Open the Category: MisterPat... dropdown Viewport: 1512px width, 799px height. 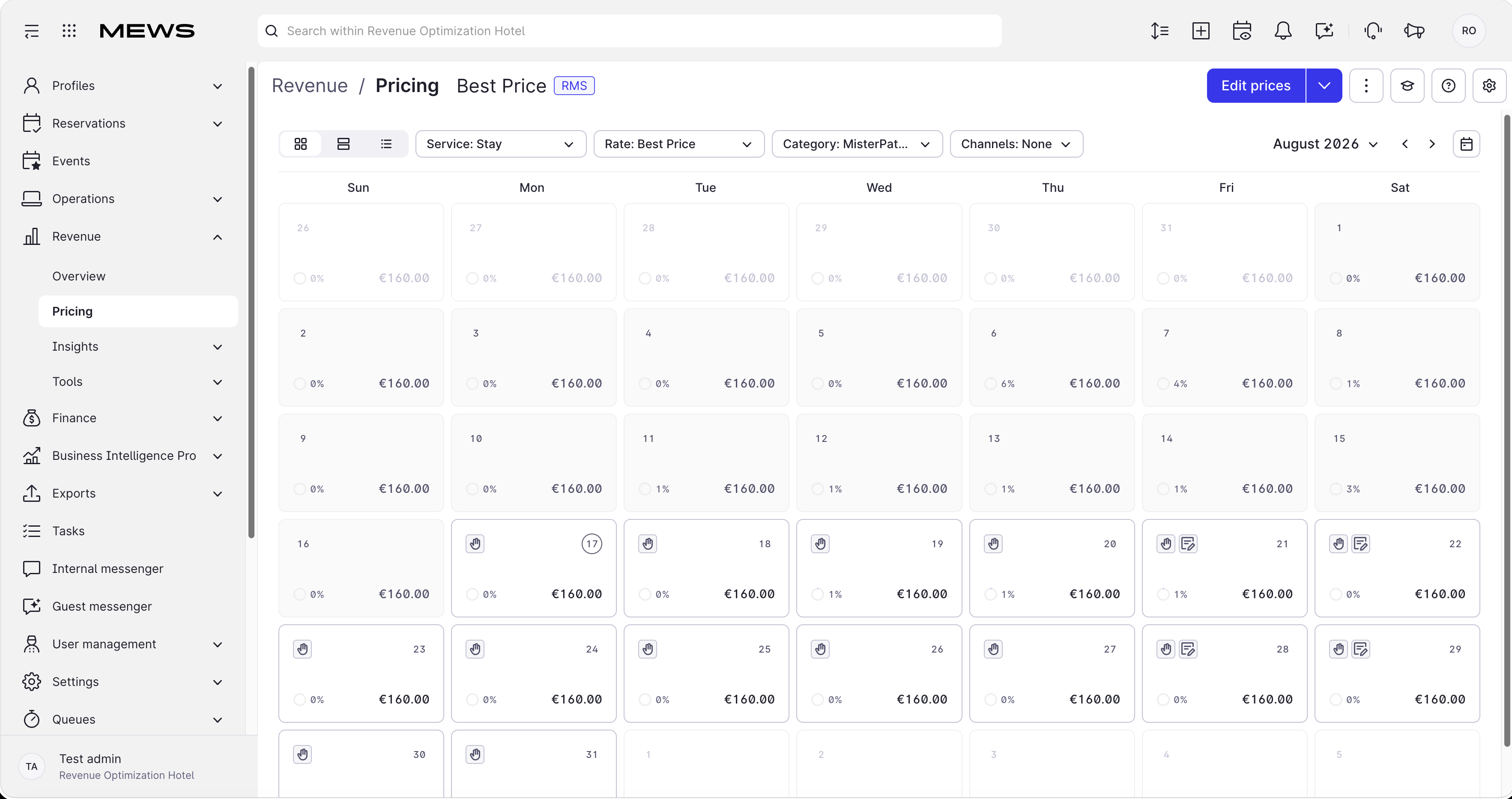(857, 144)
